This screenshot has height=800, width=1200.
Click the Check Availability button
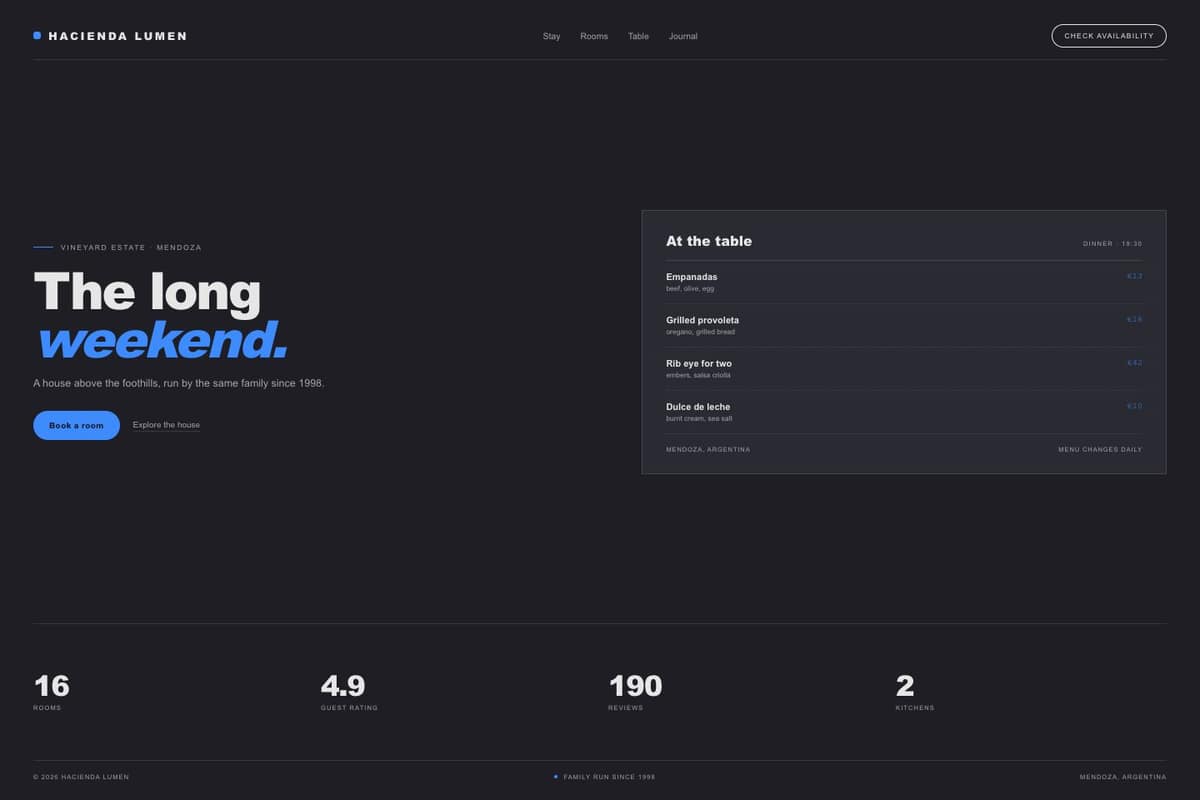click(1109, 36)
